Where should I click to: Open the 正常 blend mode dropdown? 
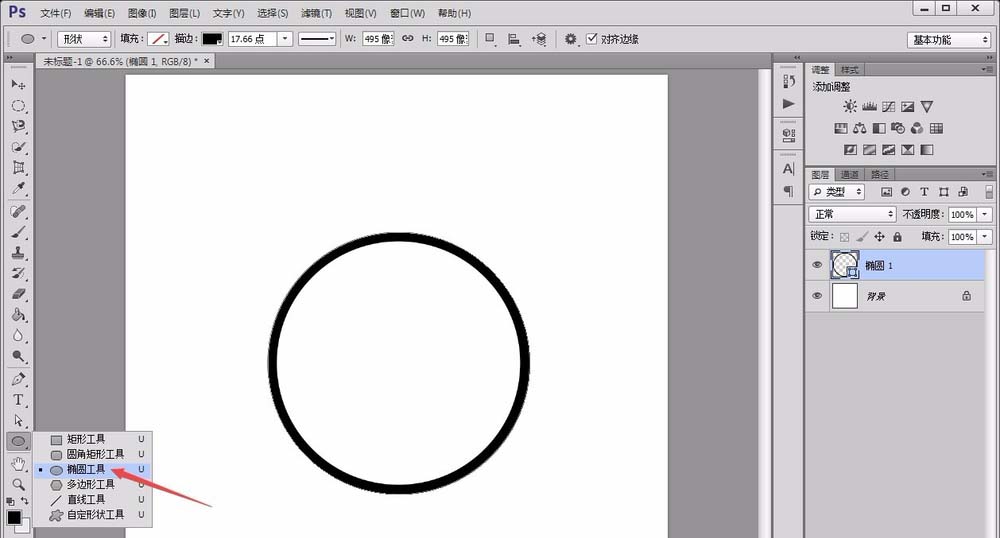pos(853,214)
